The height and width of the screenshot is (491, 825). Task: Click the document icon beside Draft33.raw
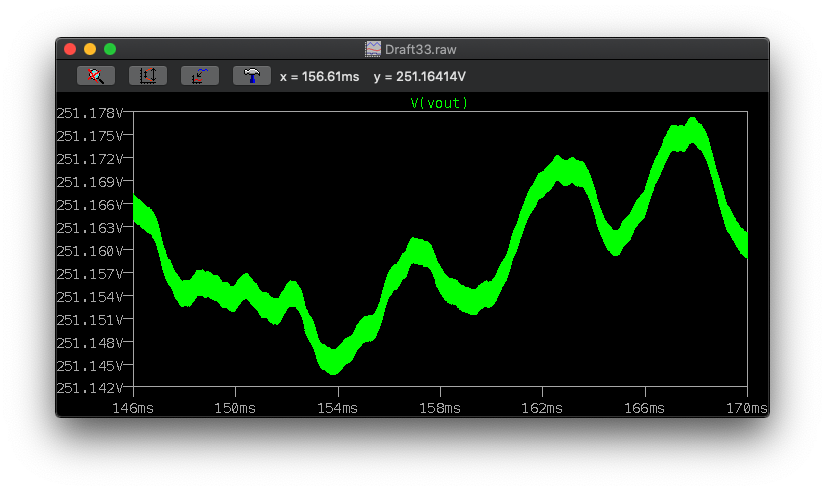(x=373, y=49)
